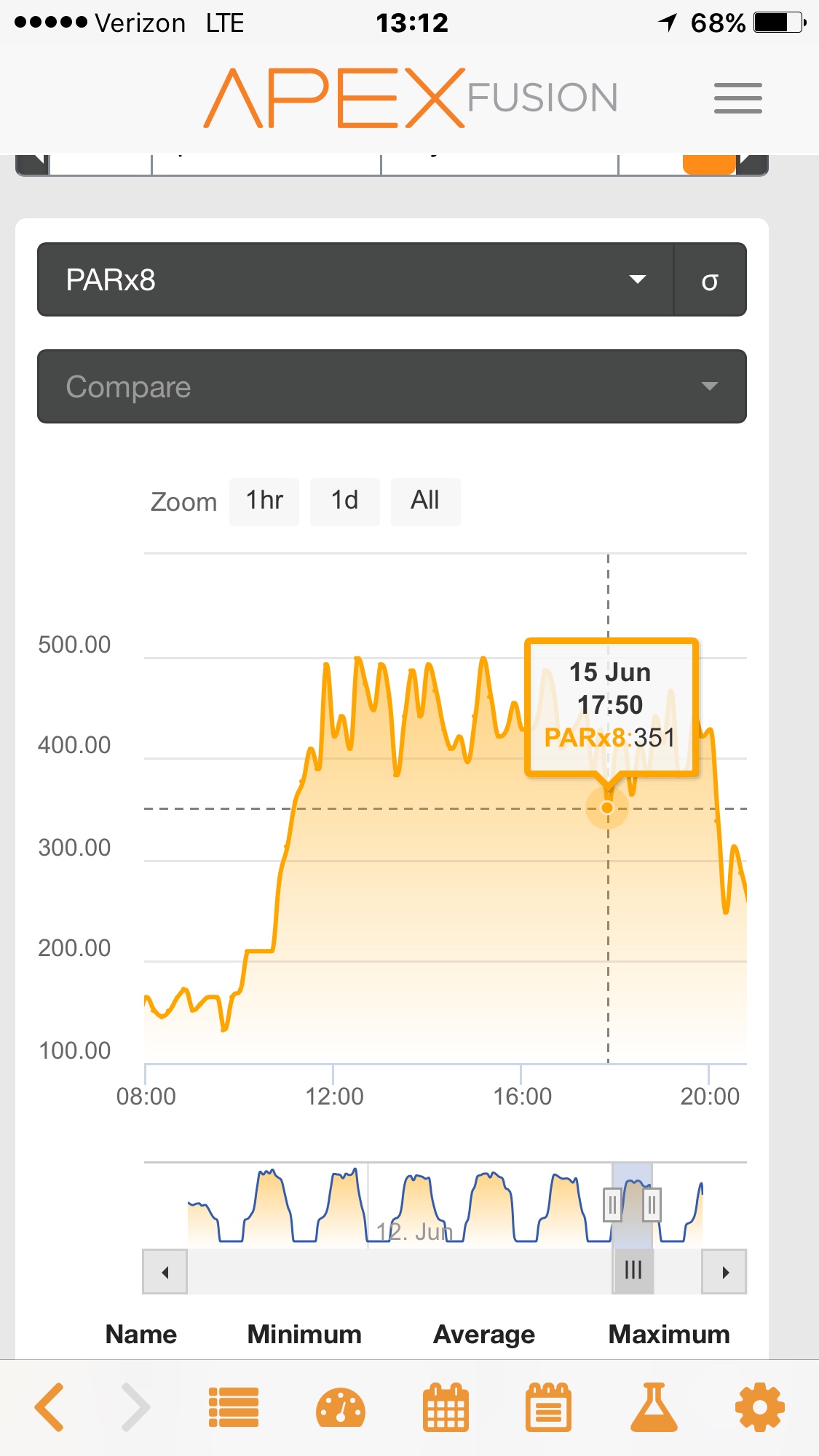Click the left range handle in navigator
This screenshot has width=819, height=1456.
coord(612,1206)
